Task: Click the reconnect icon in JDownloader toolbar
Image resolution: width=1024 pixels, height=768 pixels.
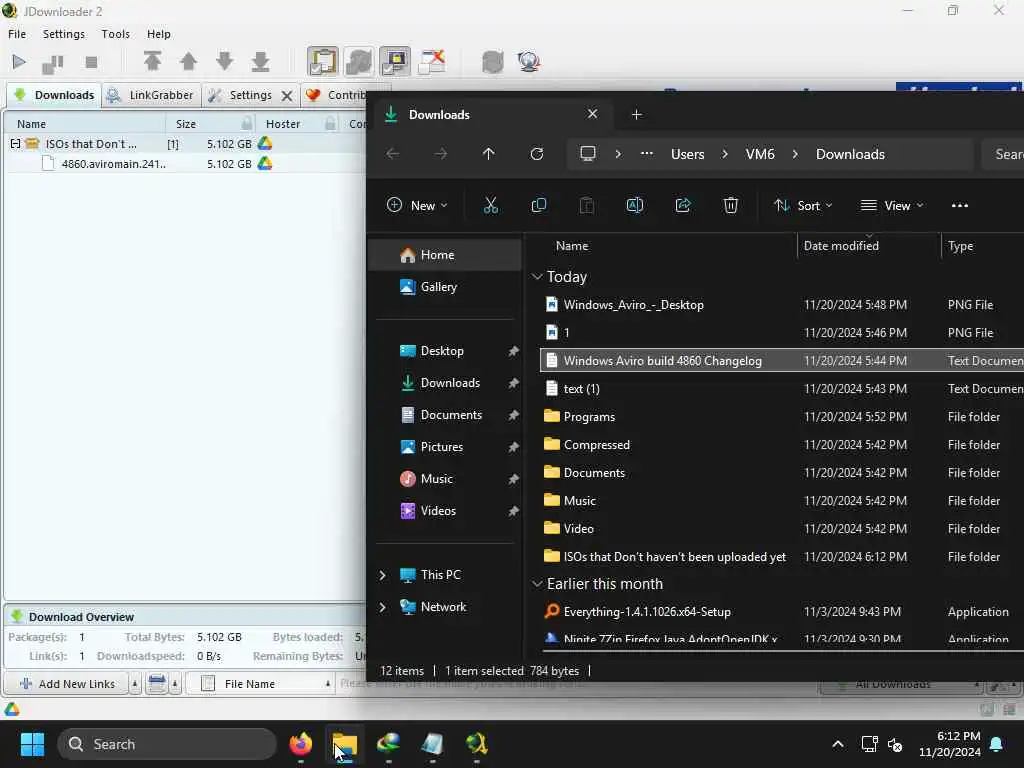Action: (x=493, y=62)
